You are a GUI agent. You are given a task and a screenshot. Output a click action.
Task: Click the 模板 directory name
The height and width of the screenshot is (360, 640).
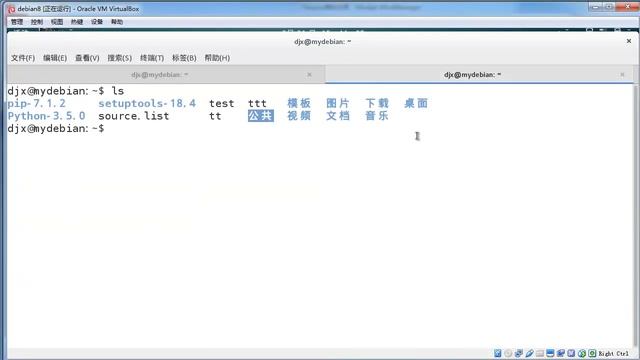tap(299, 103)
